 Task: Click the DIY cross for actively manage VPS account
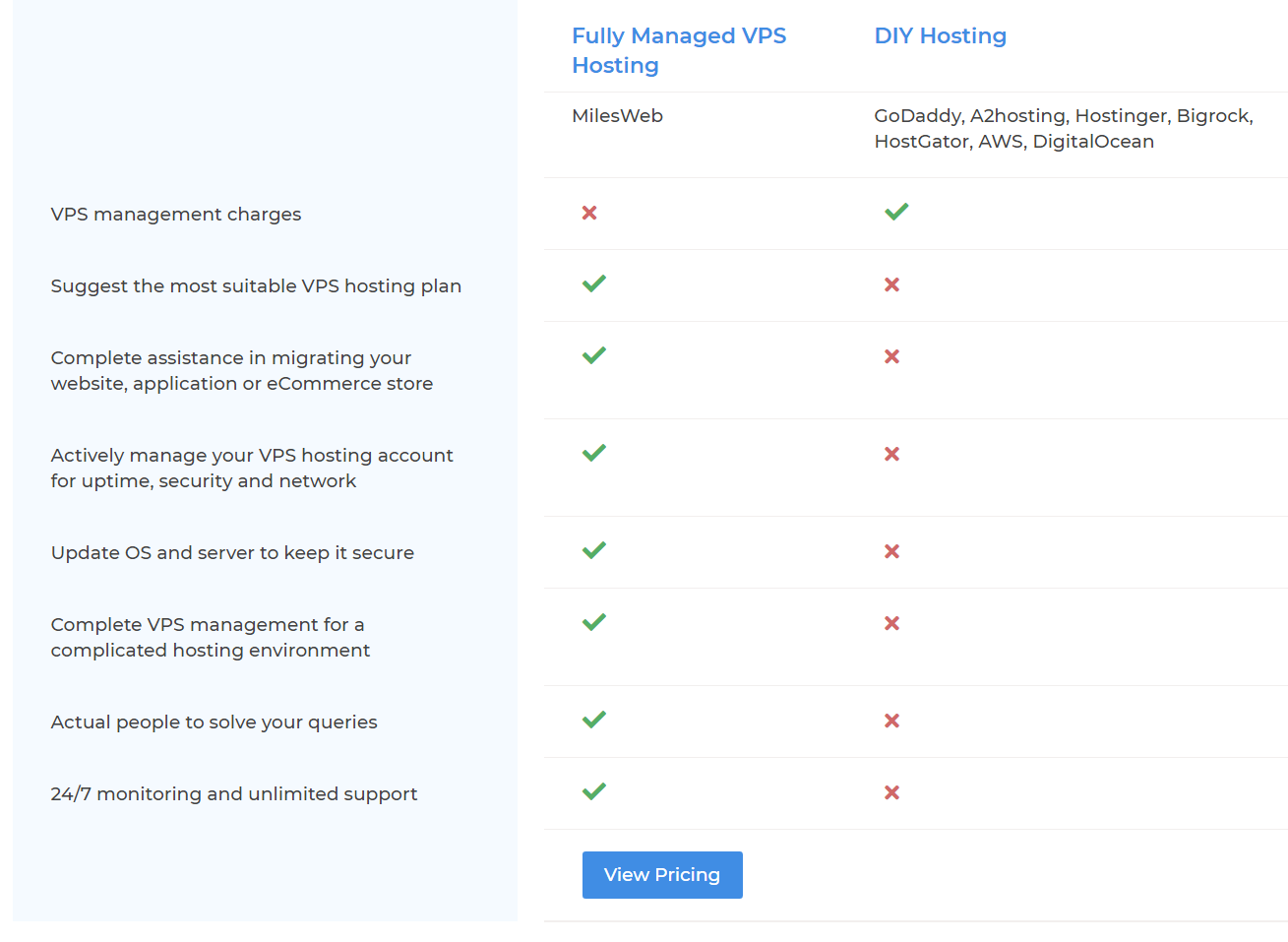(892, 454)
